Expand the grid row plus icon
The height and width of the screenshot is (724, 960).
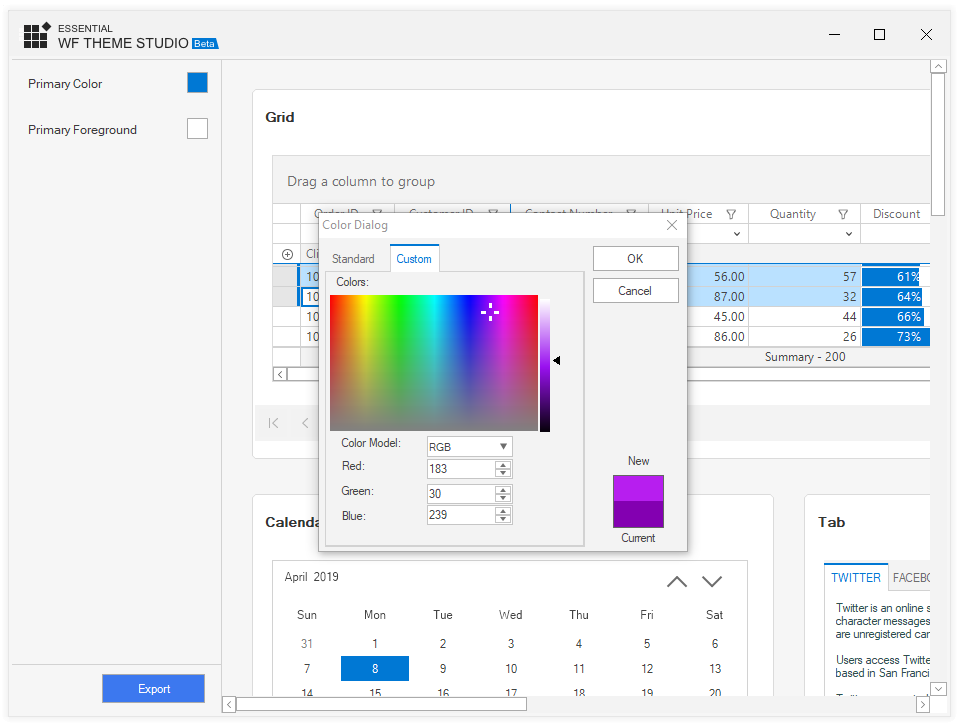point(287,254)
